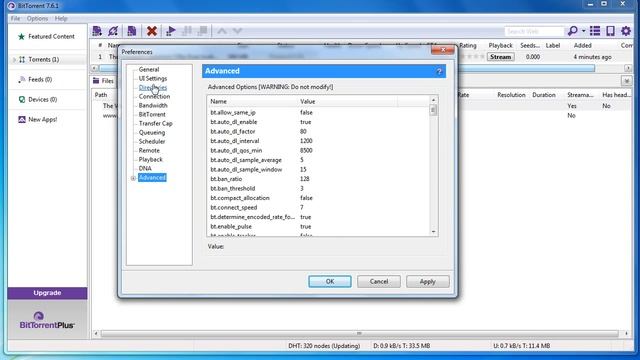Open the Options menu
The width and height of the screenshot is (640, 360).
pyautogui.click(x=38, y=18)
